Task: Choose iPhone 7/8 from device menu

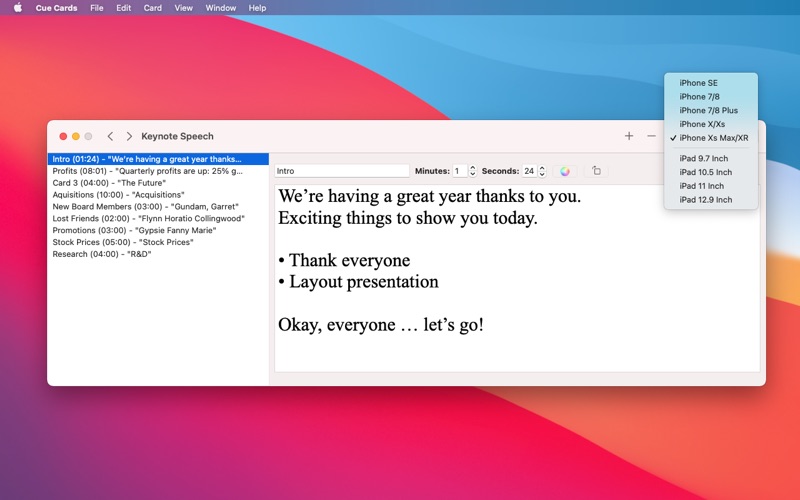Action: 711,96
